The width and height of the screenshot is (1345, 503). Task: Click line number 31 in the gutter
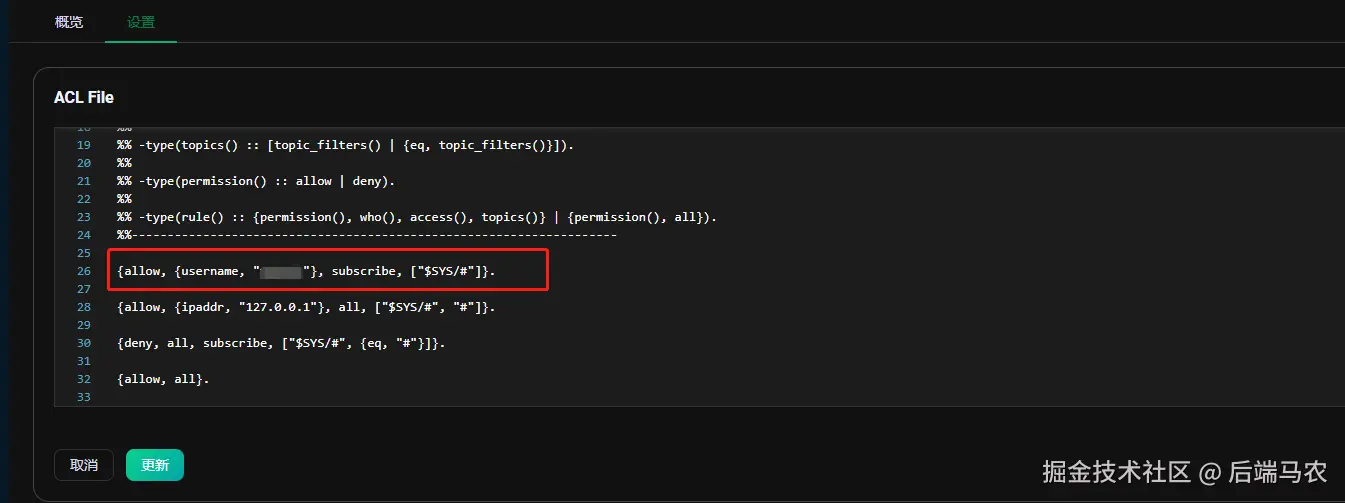tap(84, 361)
